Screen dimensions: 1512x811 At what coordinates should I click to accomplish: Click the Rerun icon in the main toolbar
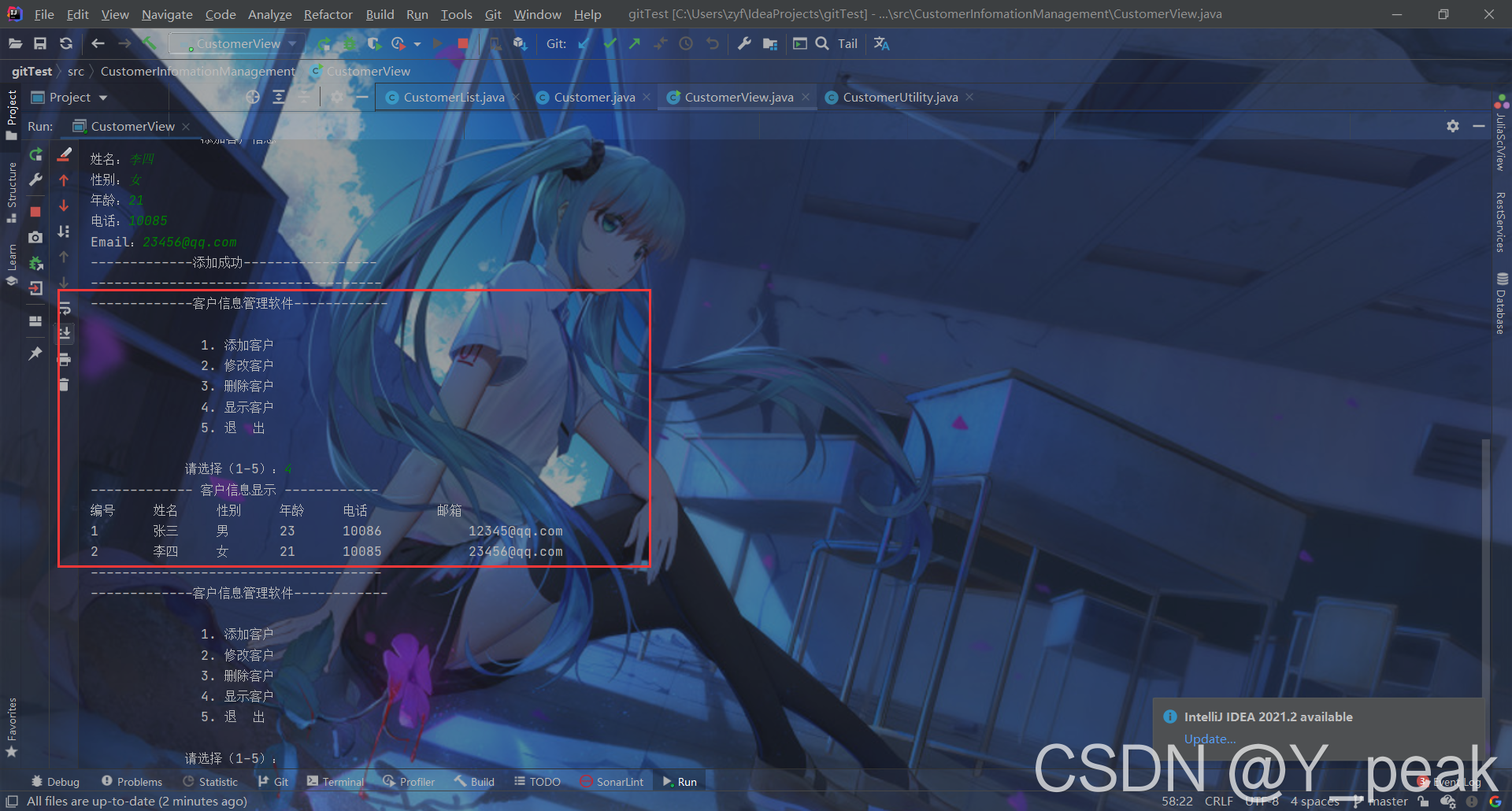click(324, 43)
